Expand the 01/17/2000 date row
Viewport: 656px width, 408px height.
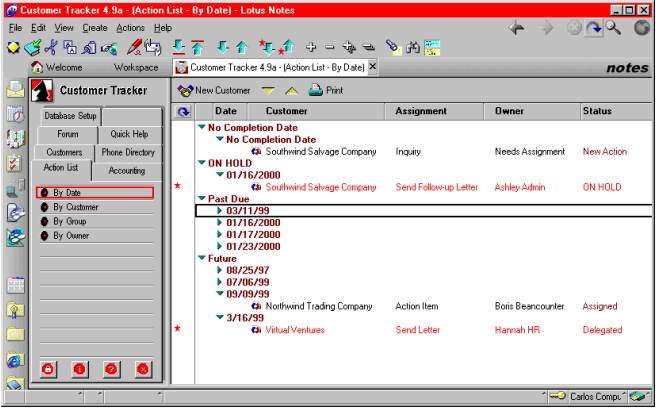click(219, 234)
